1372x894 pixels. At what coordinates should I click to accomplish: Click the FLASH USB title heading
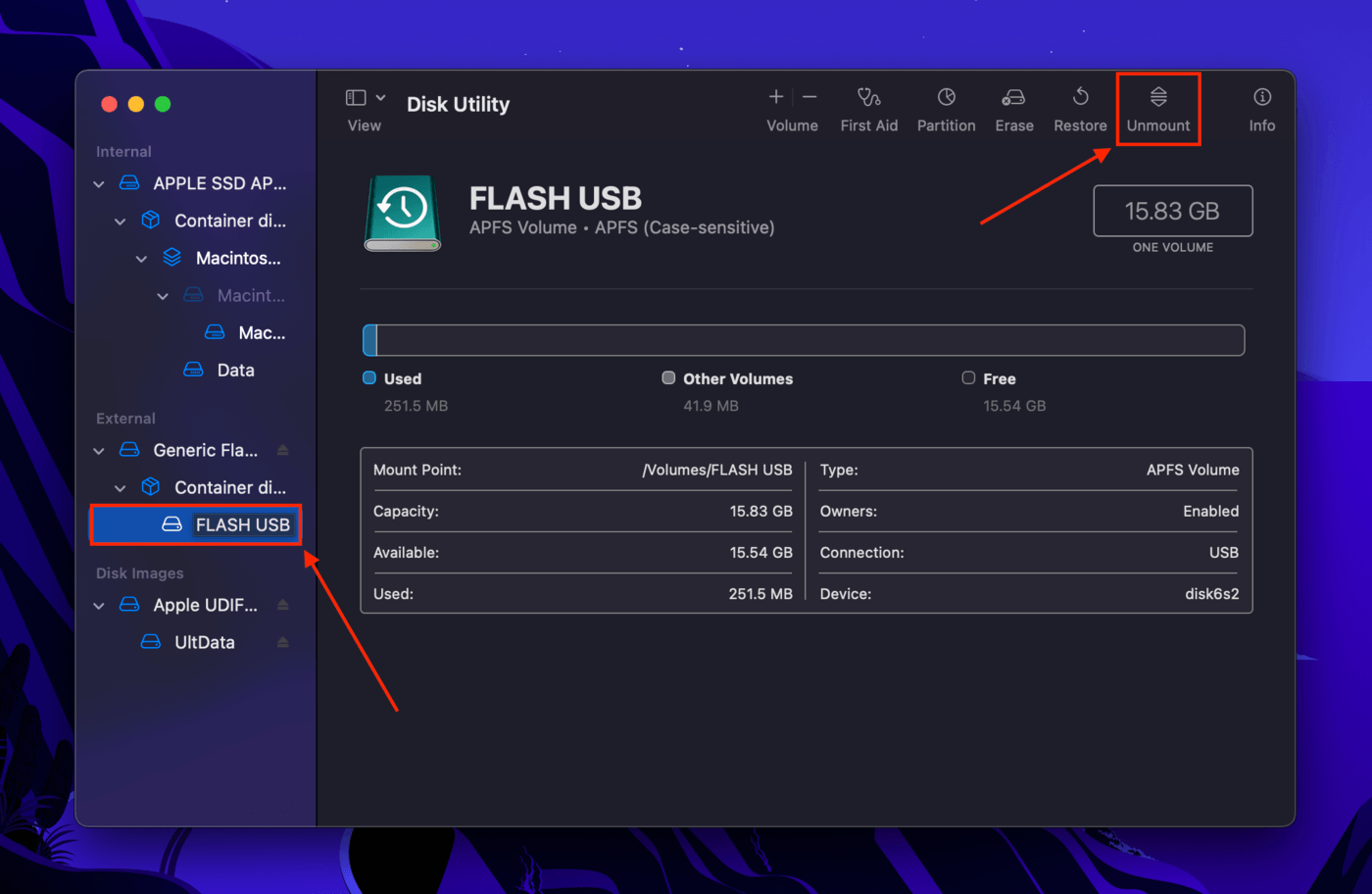[556, 198]
